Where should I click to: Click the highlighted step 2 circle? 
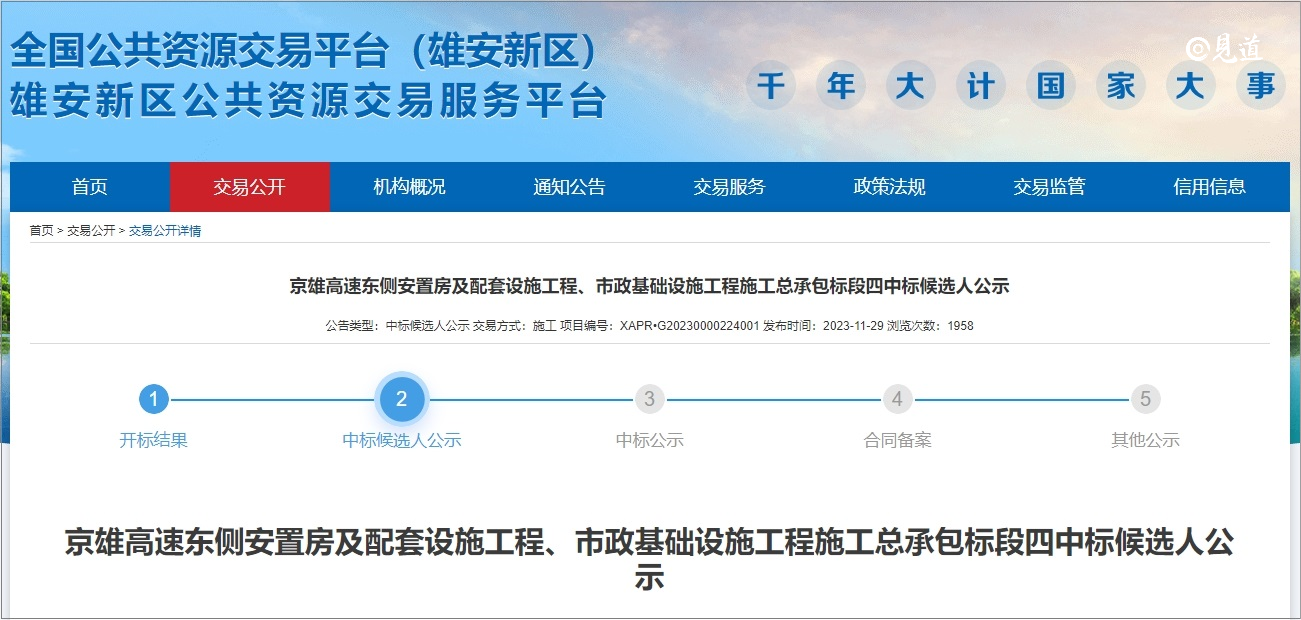coord(401,399)
